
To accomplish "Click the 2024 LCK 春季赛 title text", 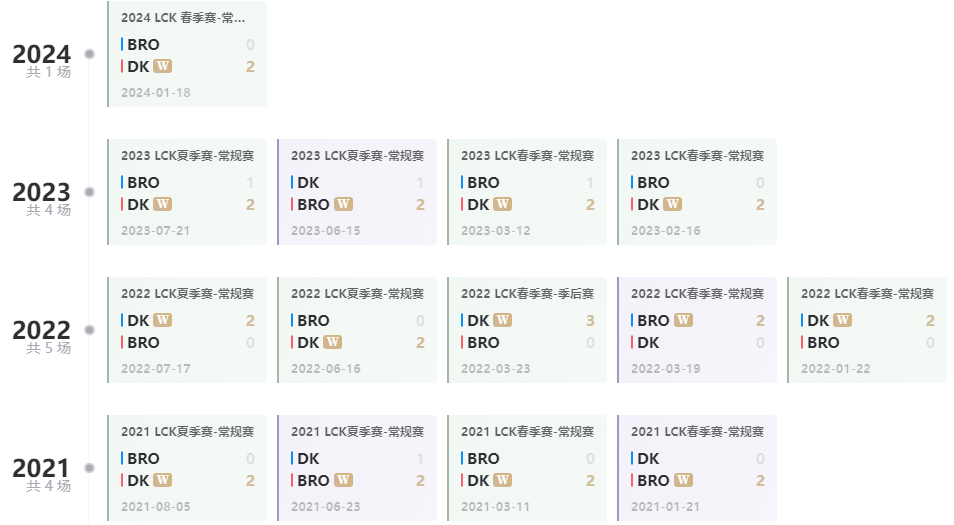I will (183, 18).
